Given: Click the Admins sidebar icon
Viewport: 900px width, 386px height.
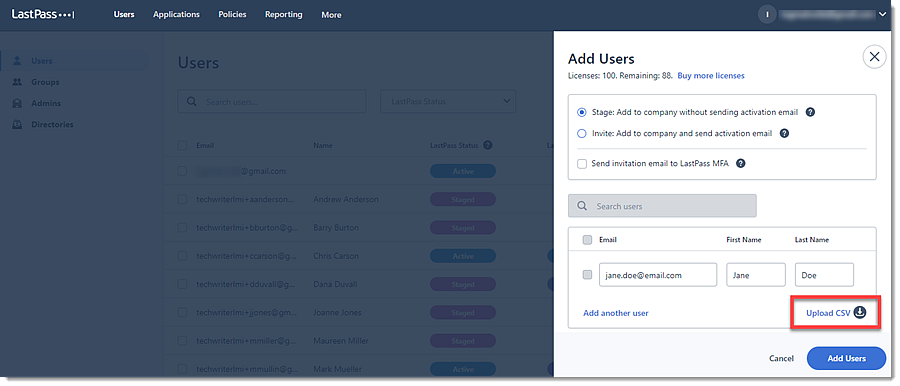Looking at the screenshot, I should tap(17, 103).
